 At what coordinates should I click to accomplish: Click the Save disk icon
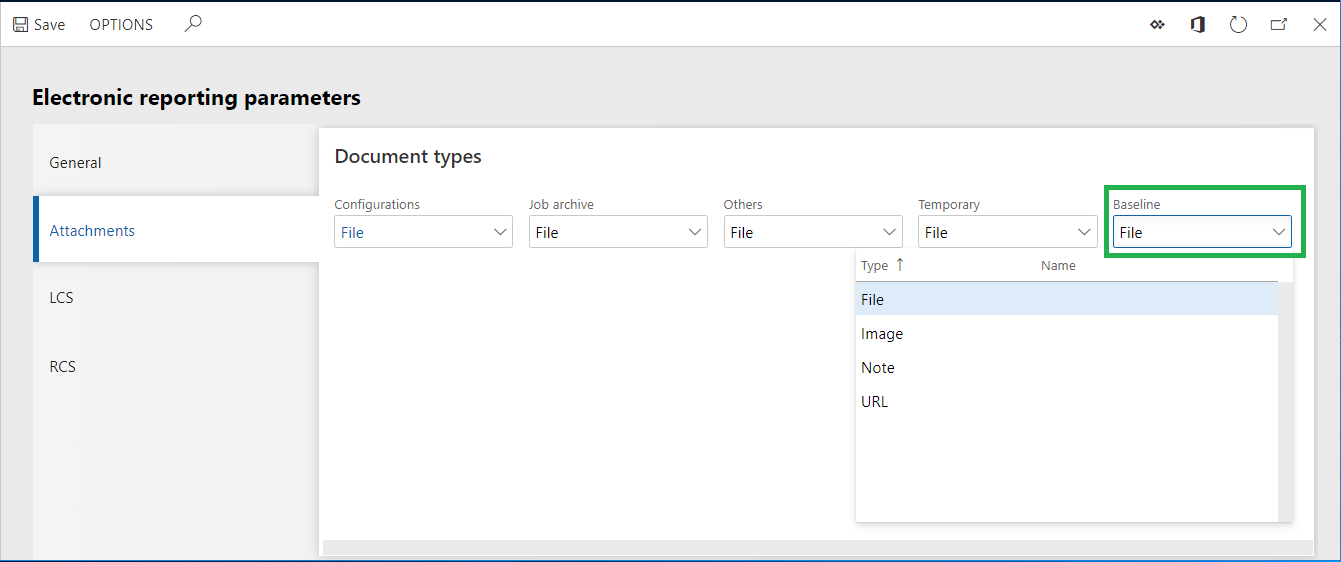tap(21, 25)
